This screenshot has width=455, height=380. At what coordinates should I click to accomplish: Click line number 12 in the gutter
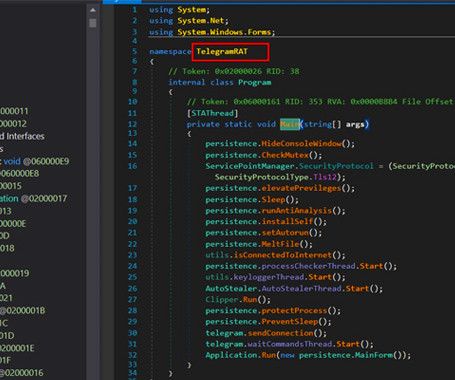132,124
